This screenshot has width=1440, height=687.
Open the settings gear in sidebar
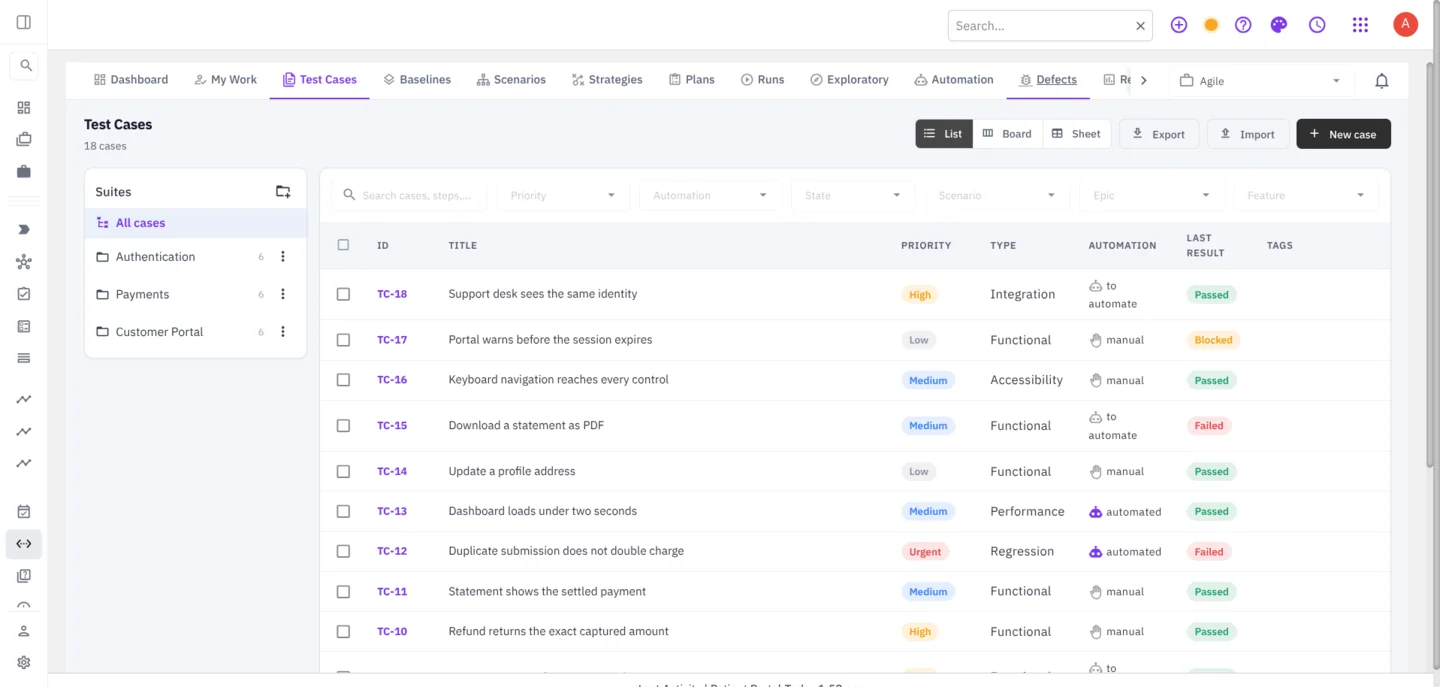[24, 663]
